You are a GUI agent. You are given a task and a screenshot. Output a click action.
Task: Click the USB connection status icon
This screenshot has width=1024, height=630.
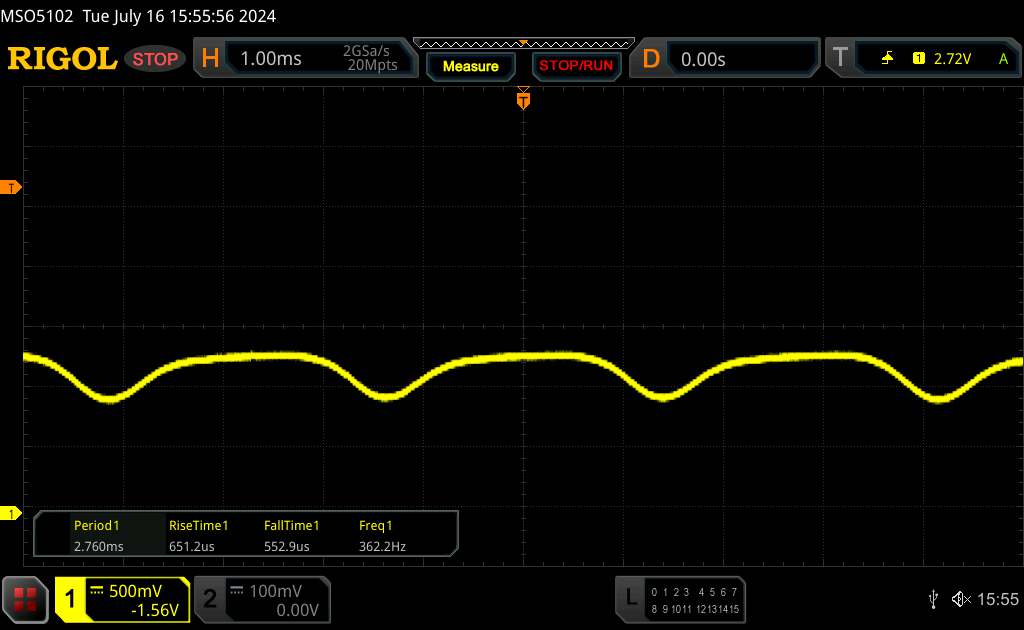pyautogui.click(x=933, y=599)
